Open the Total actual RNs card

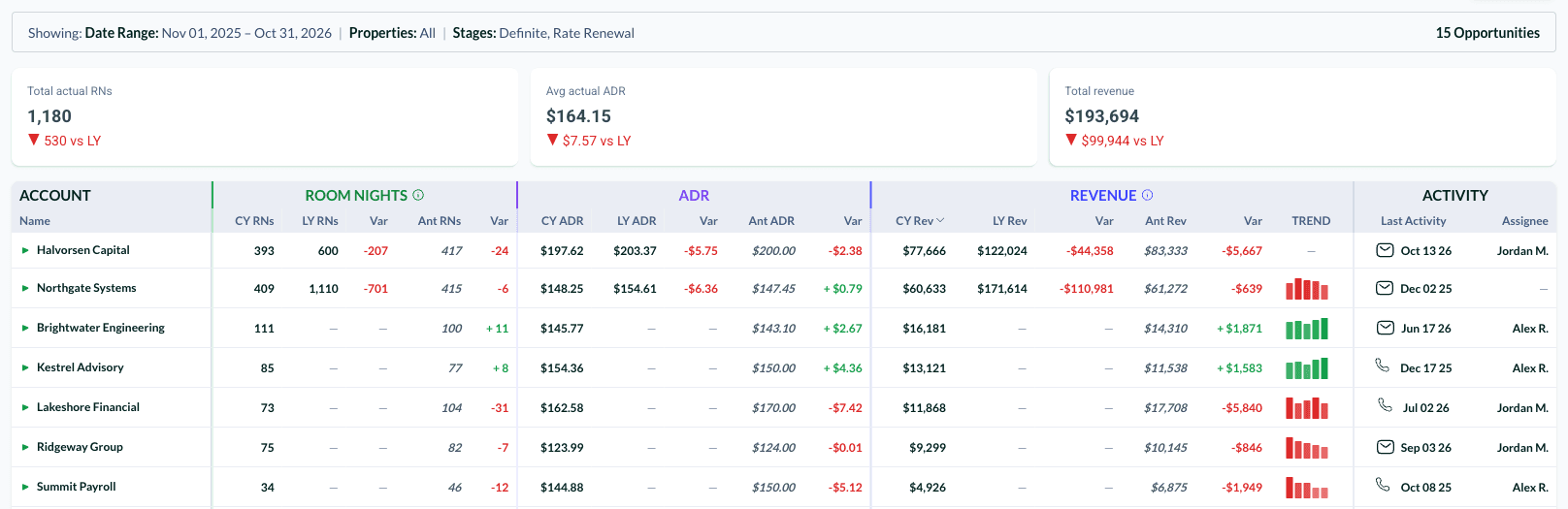(x=265, y=116)
